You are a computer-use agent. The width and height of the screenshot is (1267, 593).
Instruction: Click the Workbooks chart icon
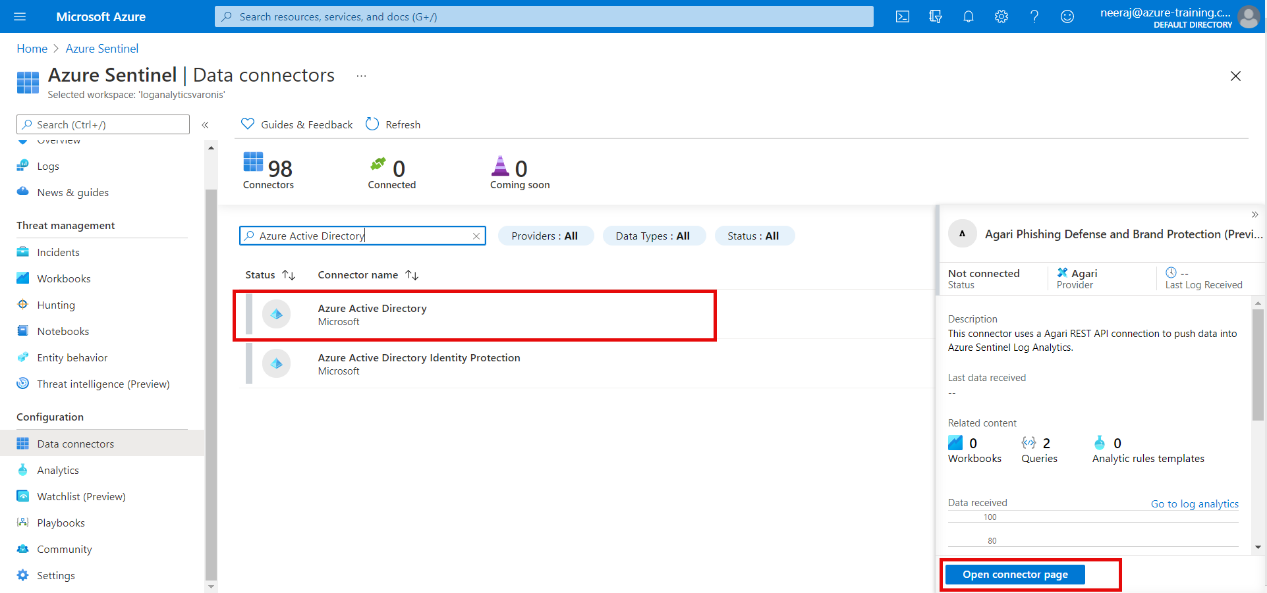pos(23,278)
